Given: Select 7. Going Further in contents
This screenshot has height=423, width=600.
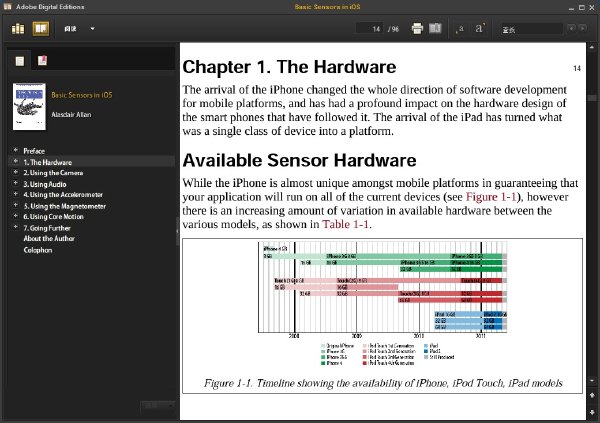Looking at the screenshot, I should click(x=47, y=228).
